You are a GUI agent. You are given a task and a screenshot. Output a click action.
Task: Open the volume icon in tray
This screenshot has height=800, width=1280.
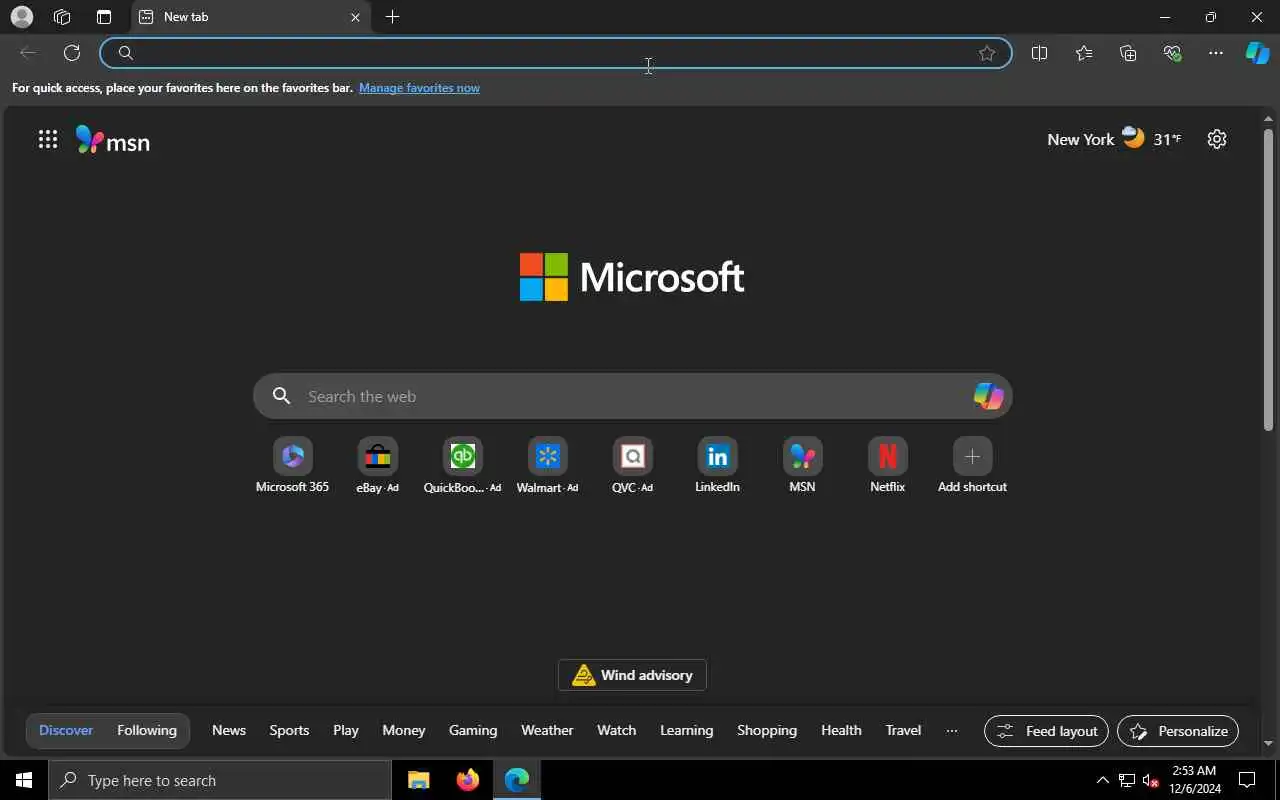click(x=1151, y=780)
